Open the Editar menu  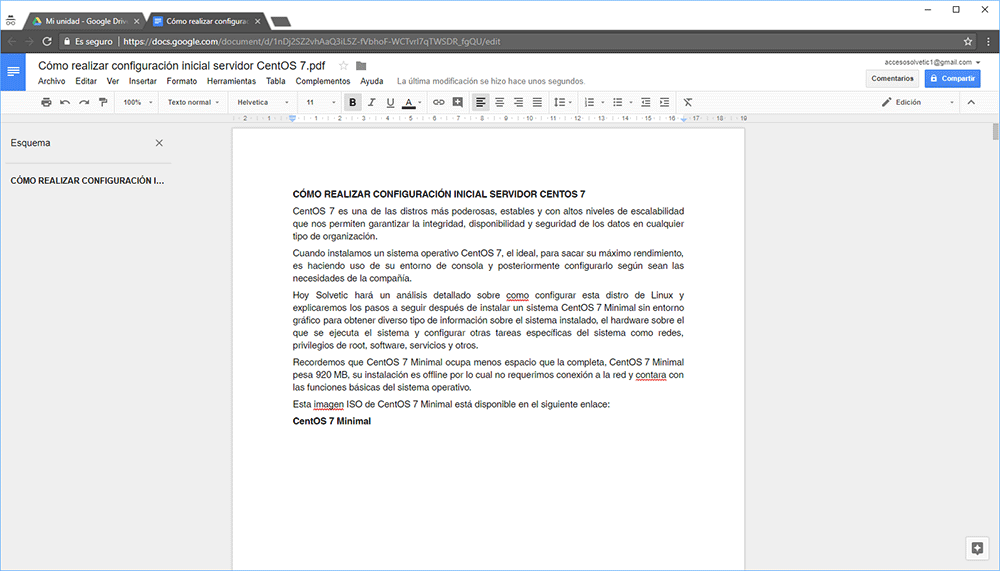(x=86, y=81)
